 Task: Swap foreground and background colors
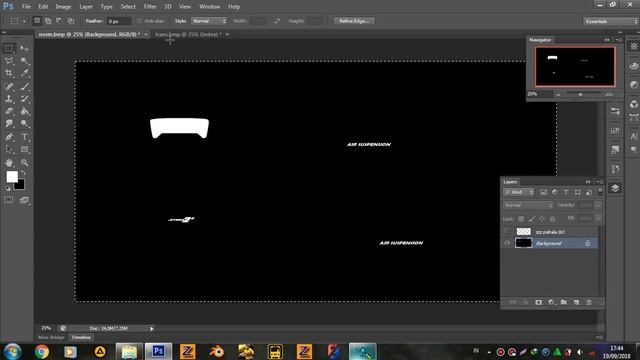tap(23, 173)
